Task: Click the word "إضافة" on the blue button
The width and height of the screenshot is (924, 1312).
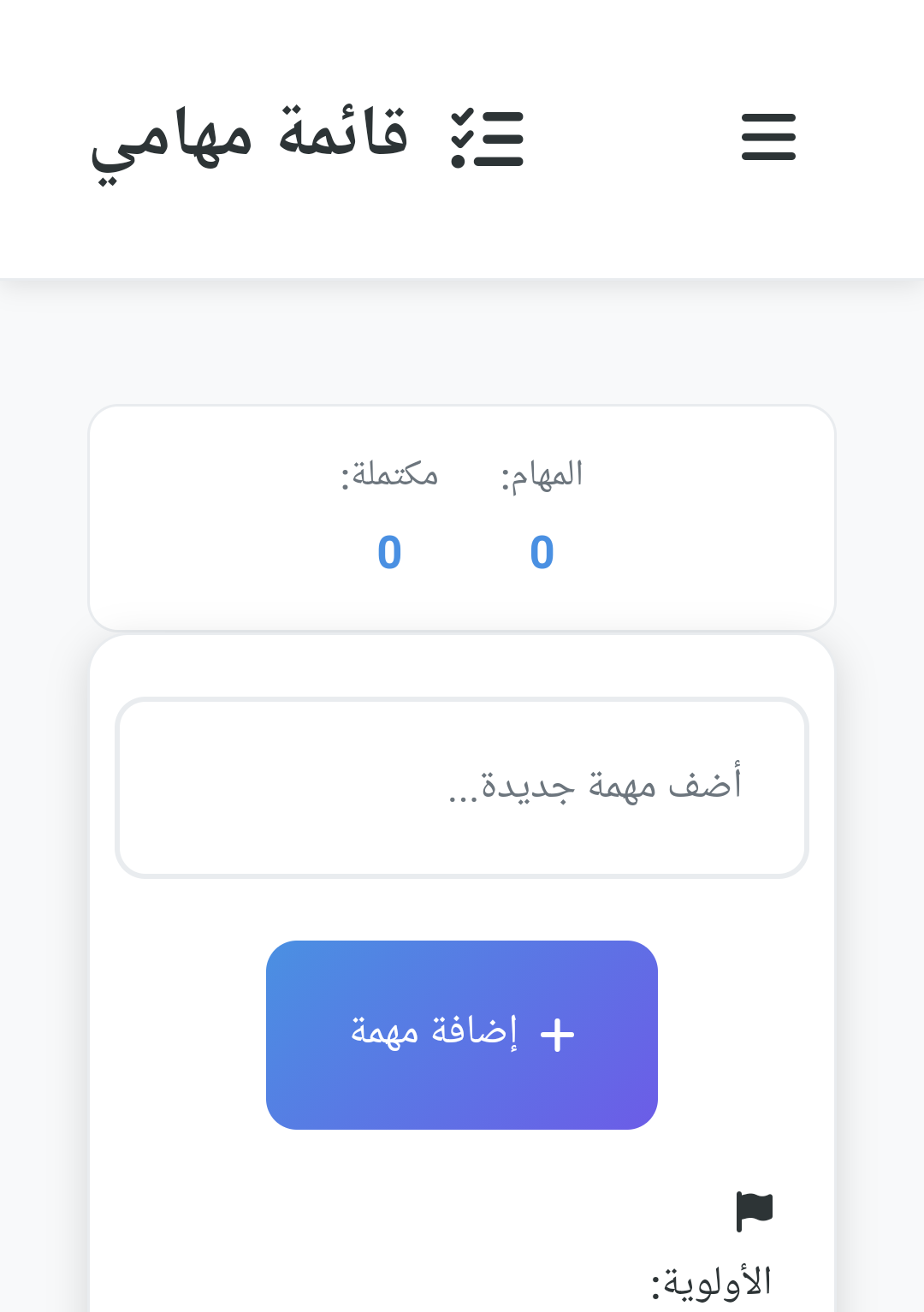Action: point(475,1030)
